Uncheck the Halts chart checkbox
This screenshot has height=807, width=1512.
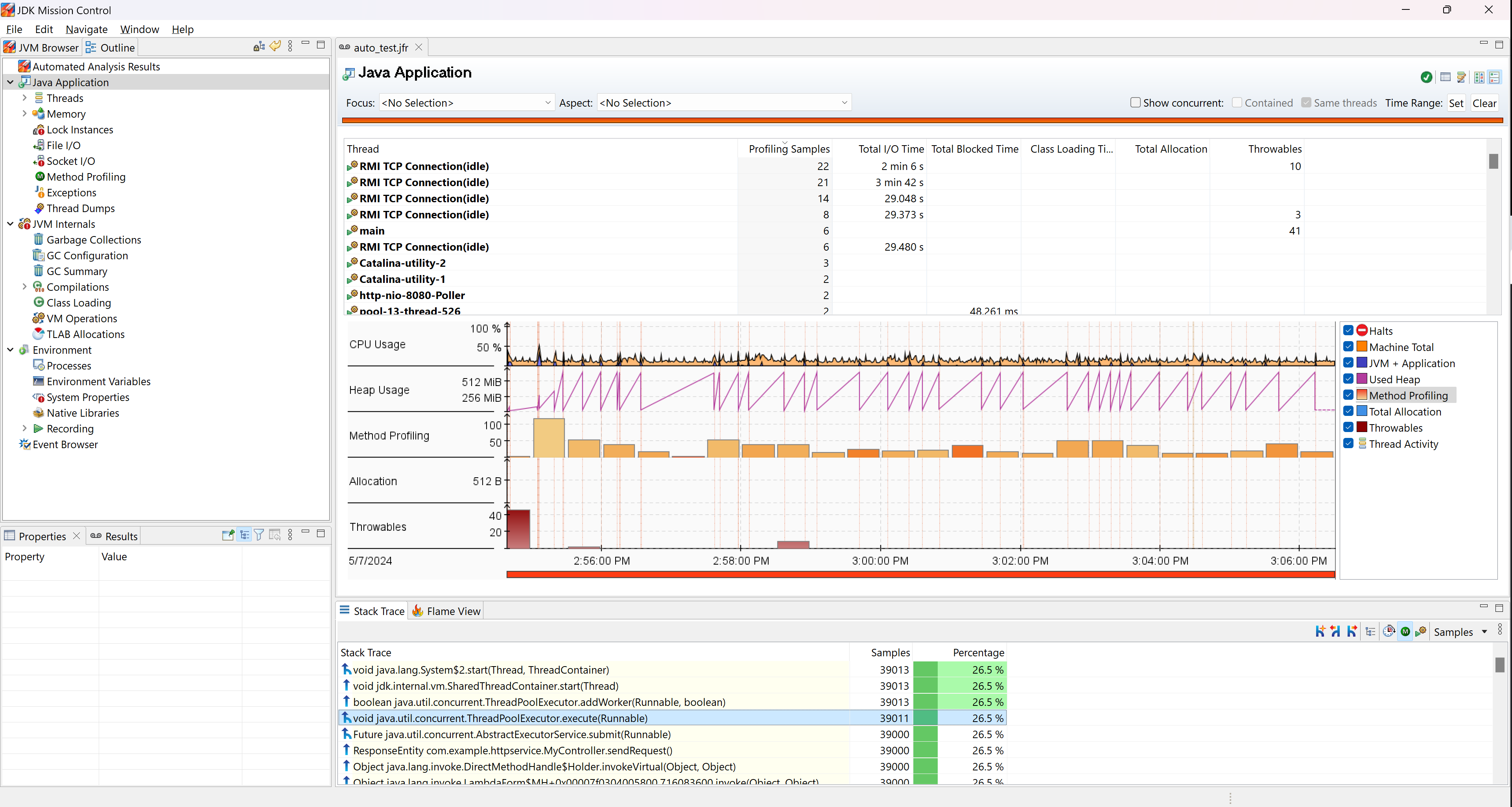click(x=1349, y=331)
